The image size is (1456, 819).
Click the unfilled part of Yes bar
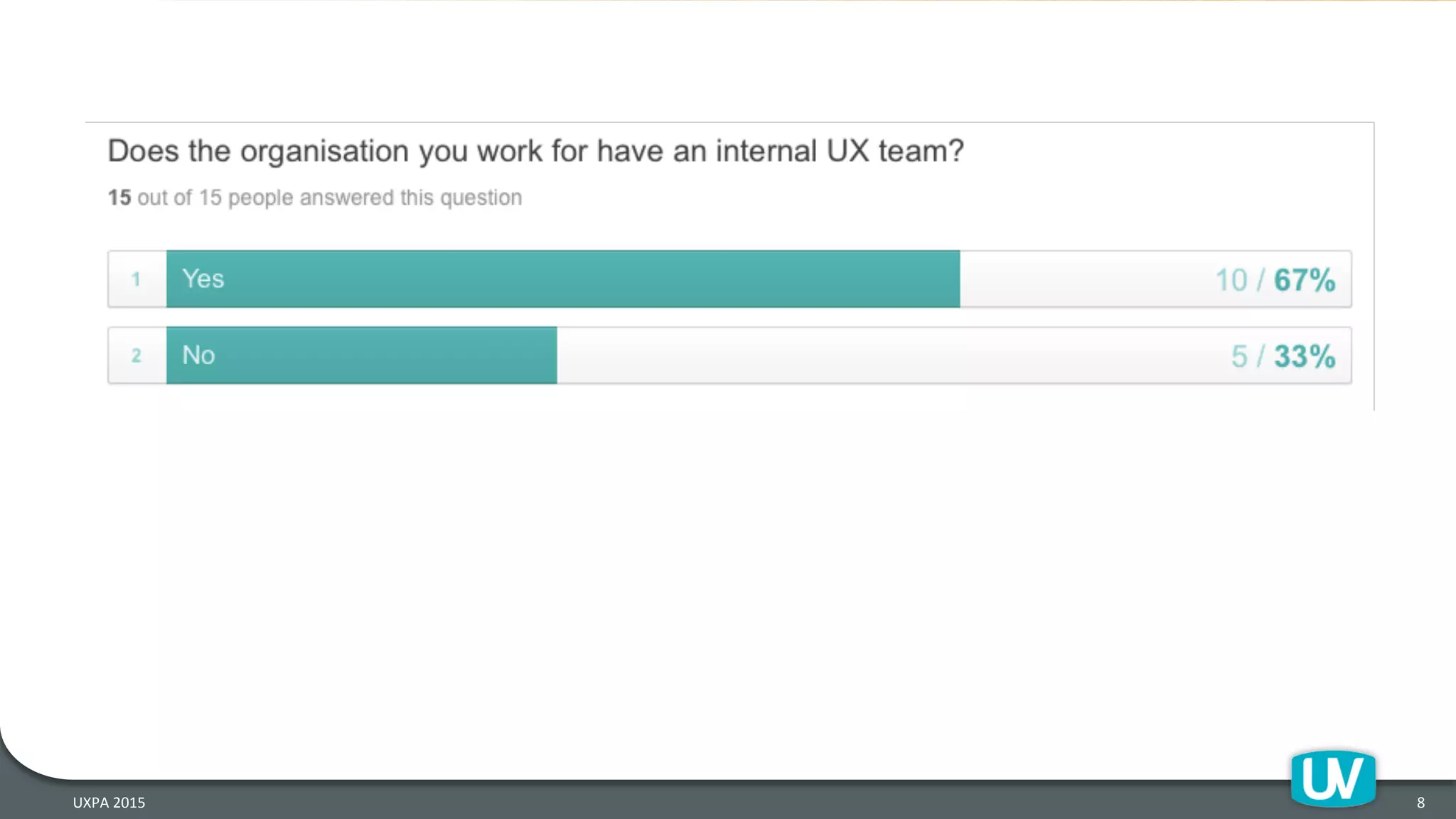[1081, 279]
